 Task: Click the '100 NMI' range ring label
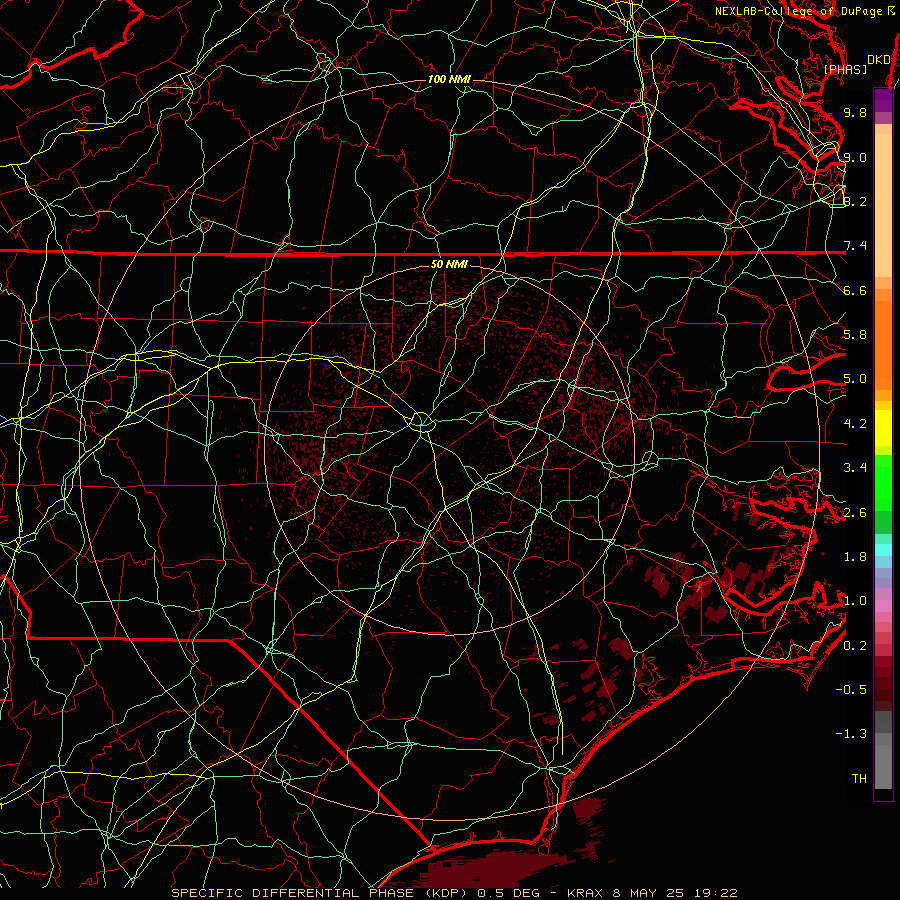449,79
